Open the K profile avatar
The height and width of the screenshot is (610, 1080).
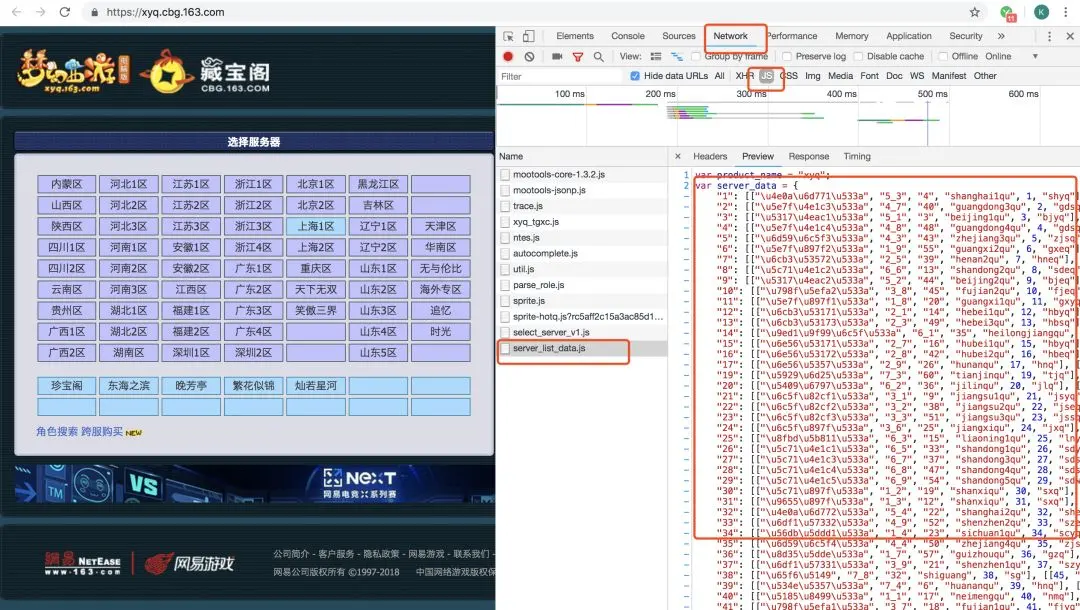[x=1041, y=12]
